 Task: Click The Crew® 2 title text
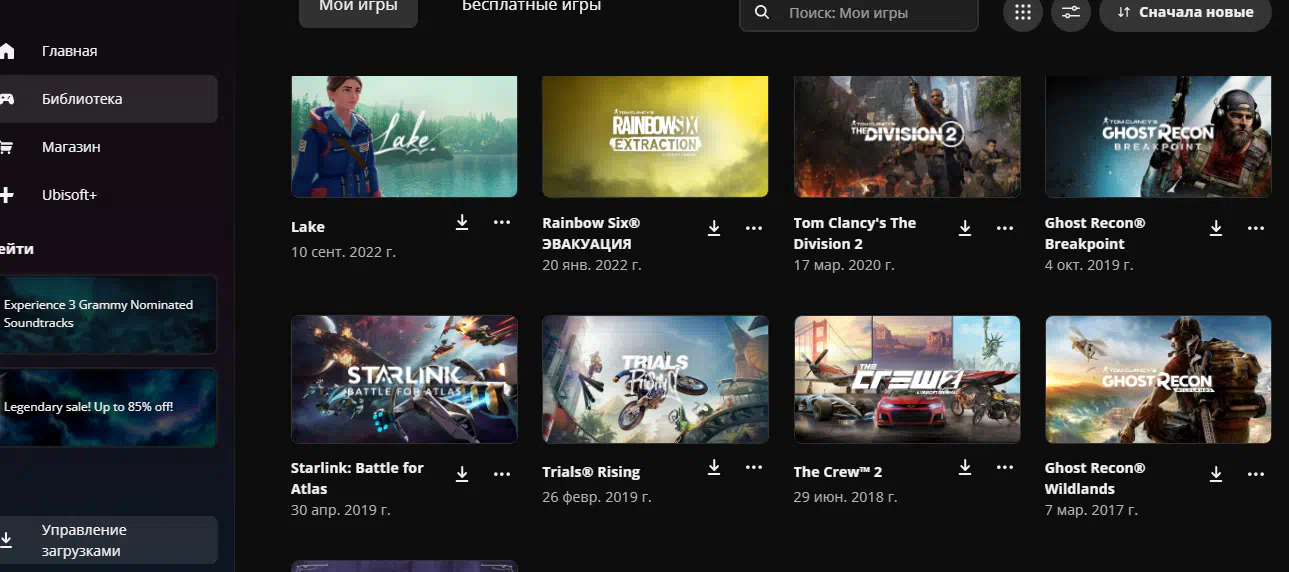coord(838,472)
